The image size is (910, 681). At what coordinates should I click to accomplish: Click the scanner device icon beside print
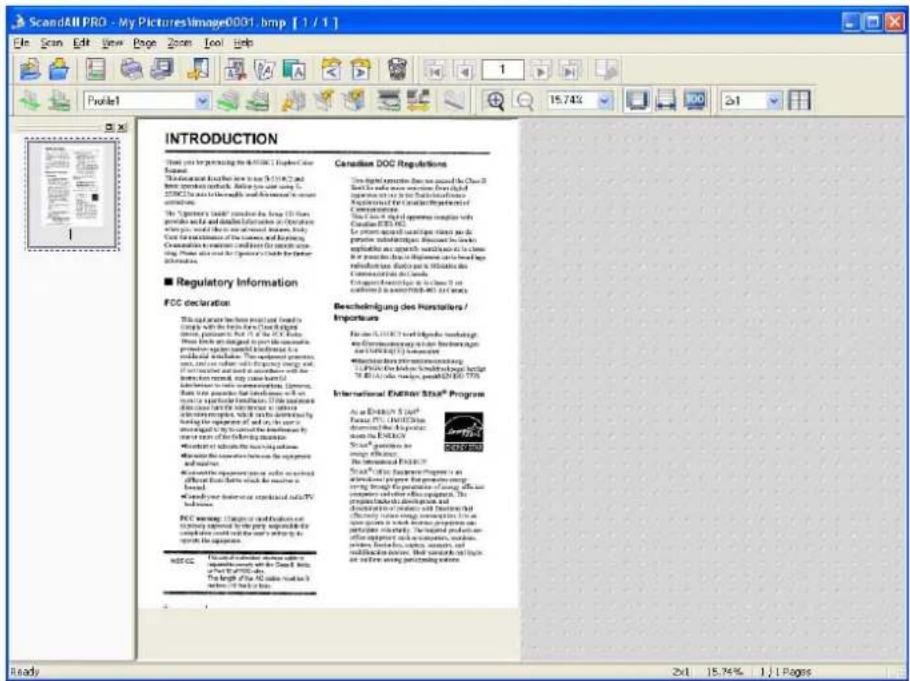[x=161, y=70]
